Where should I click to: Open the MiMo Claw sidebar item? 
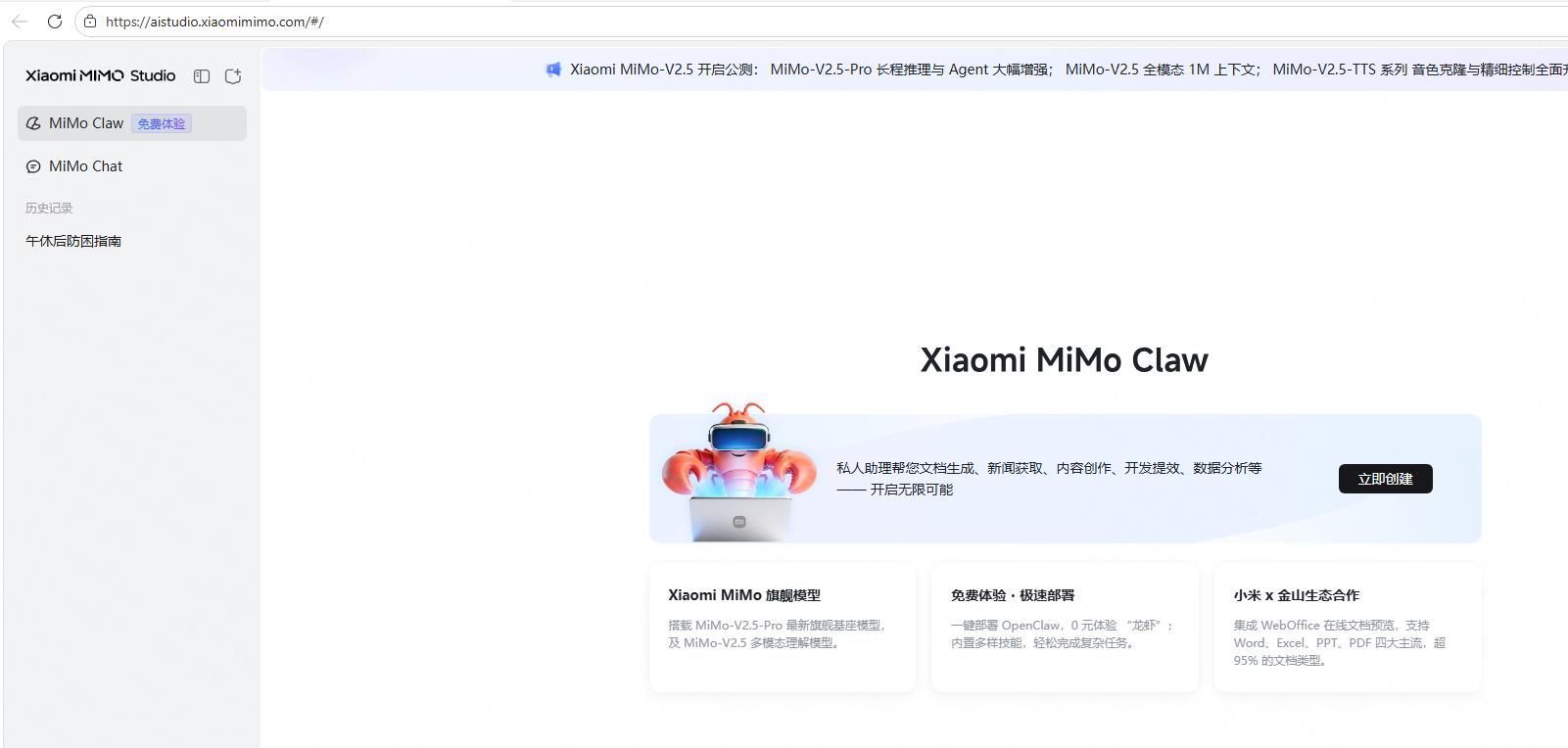tap(86, 123)
